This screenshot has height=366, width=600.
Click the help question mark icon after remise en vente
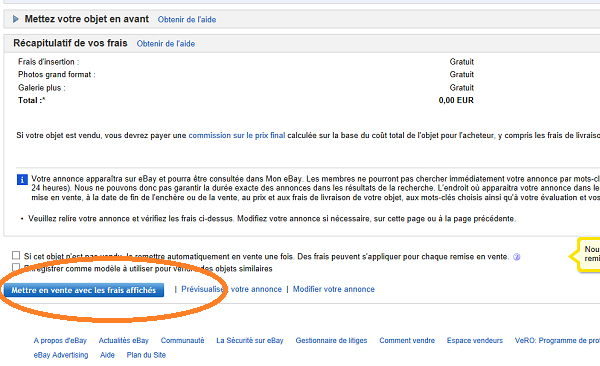click(x=517, y=257)
